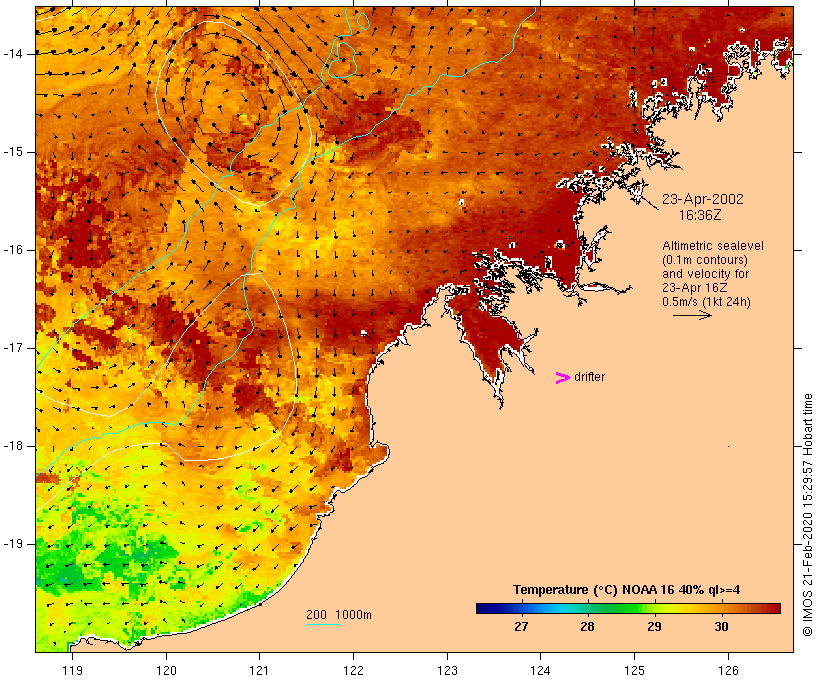820x680 pixels.
Task: Click the longitude axis label '126'
Action: tap(728, 670)
